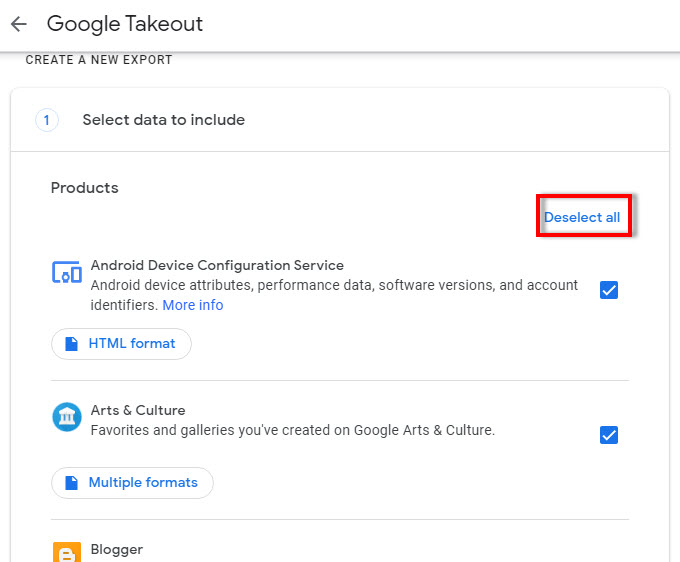Screen dimensions: 680x562
Task: Click the Blogger product title
Action: (x=117, y=549)
